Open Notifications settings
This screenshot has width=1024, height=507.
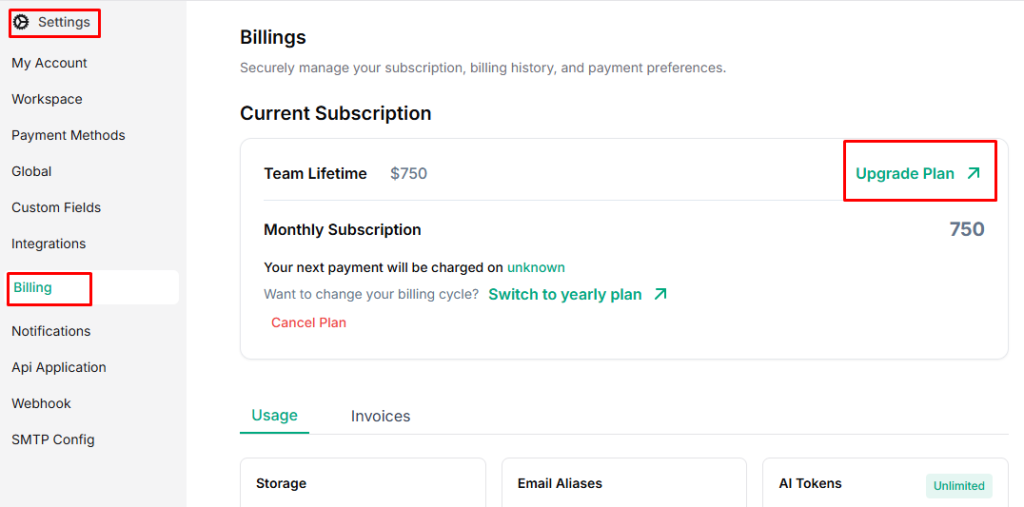tap(51, 331)
